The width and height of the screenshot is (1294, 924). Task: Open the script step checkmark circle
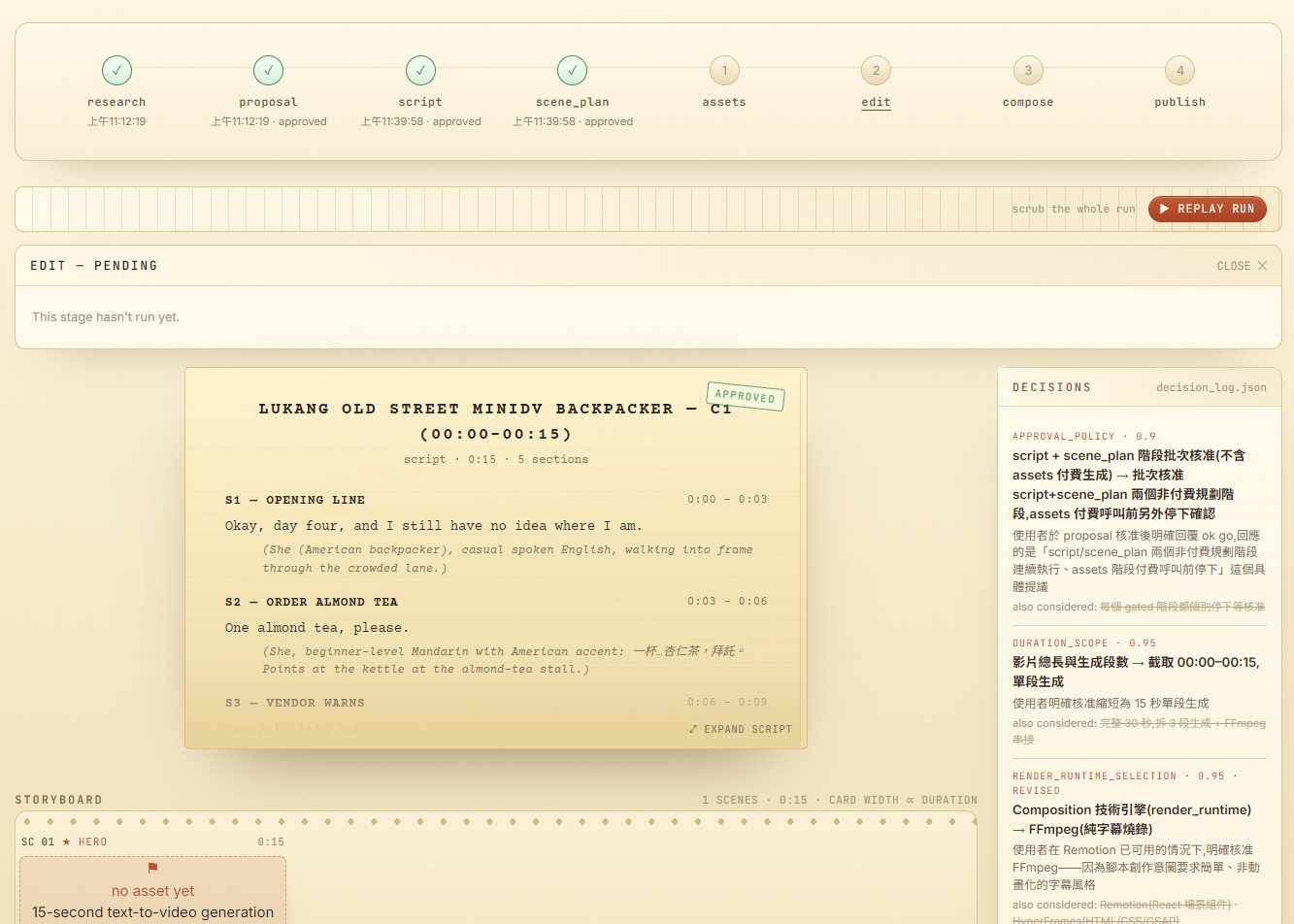[x=420, y=70]
